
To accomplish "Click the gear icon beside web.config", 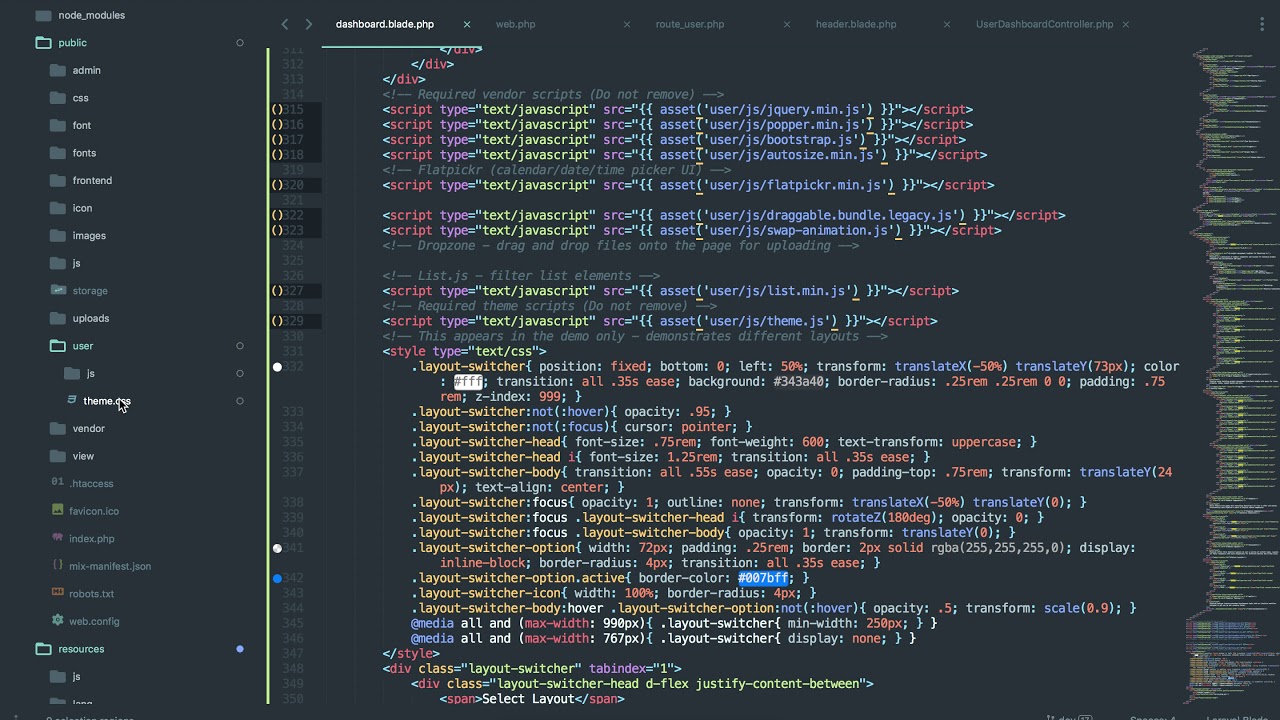I will 57,620.
